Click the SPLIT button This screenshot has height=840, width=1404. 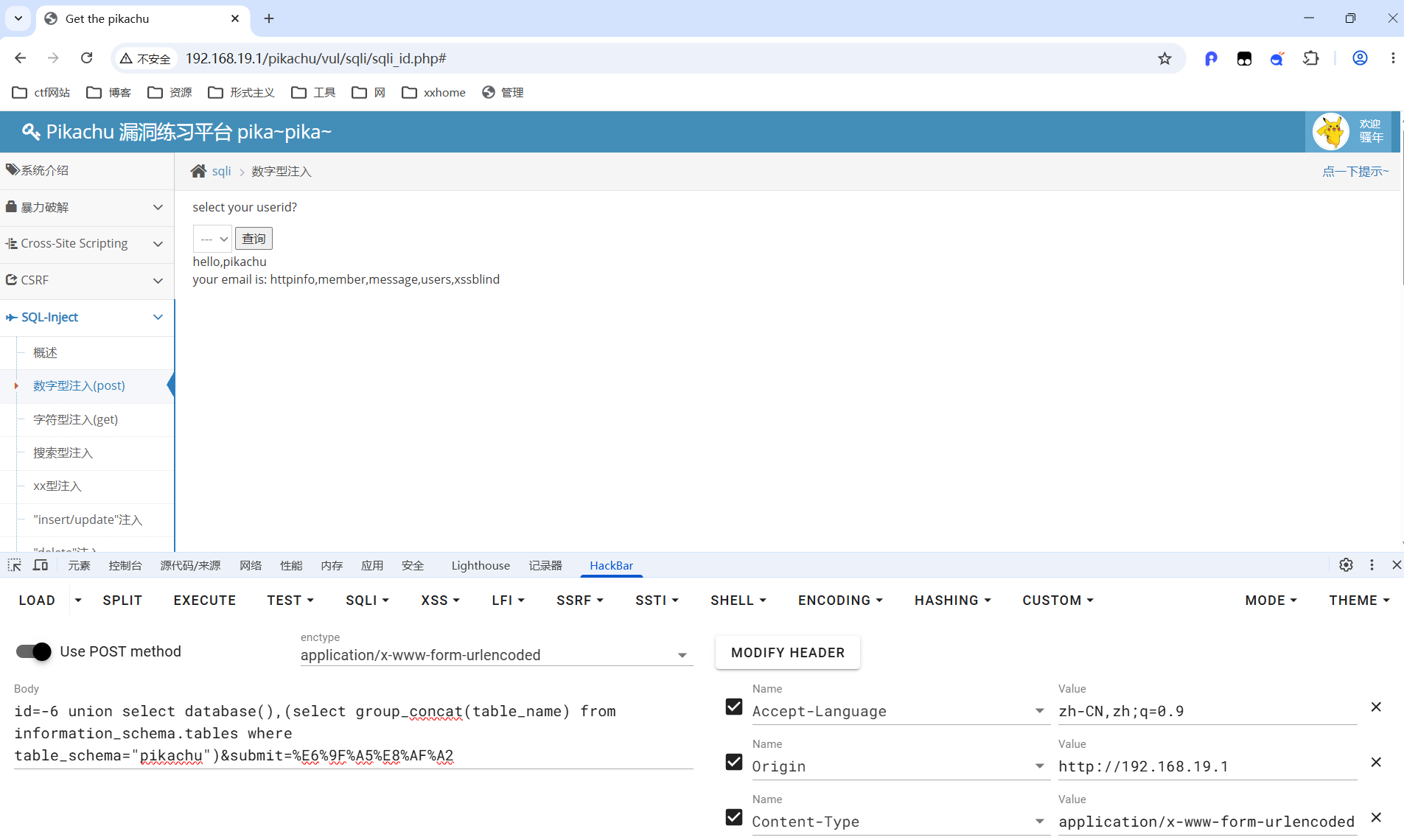122,601
